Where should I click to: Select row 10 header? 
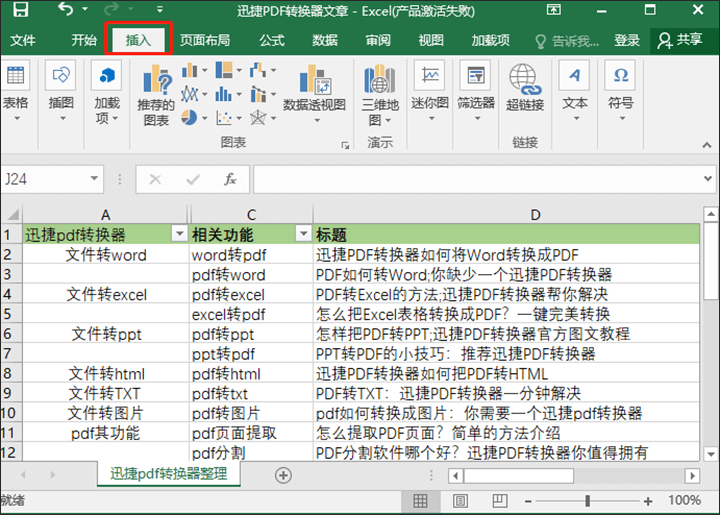pos(10,413)
